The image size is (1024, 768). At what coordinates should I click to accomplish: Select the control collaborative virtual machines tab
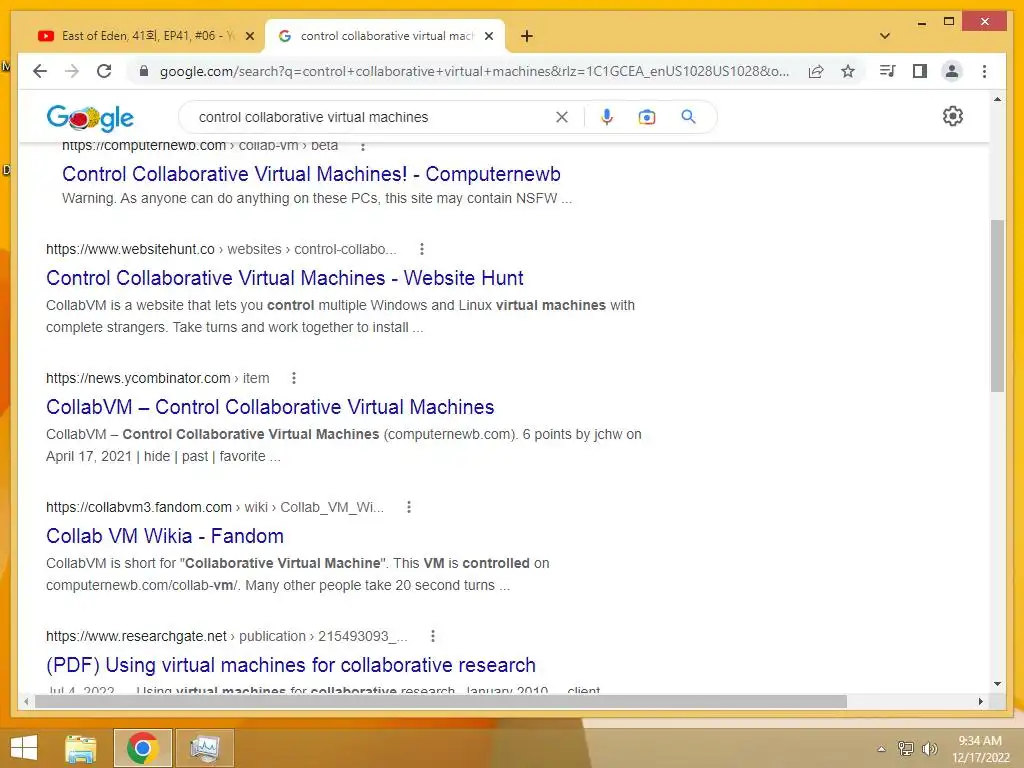coord(385,36)
